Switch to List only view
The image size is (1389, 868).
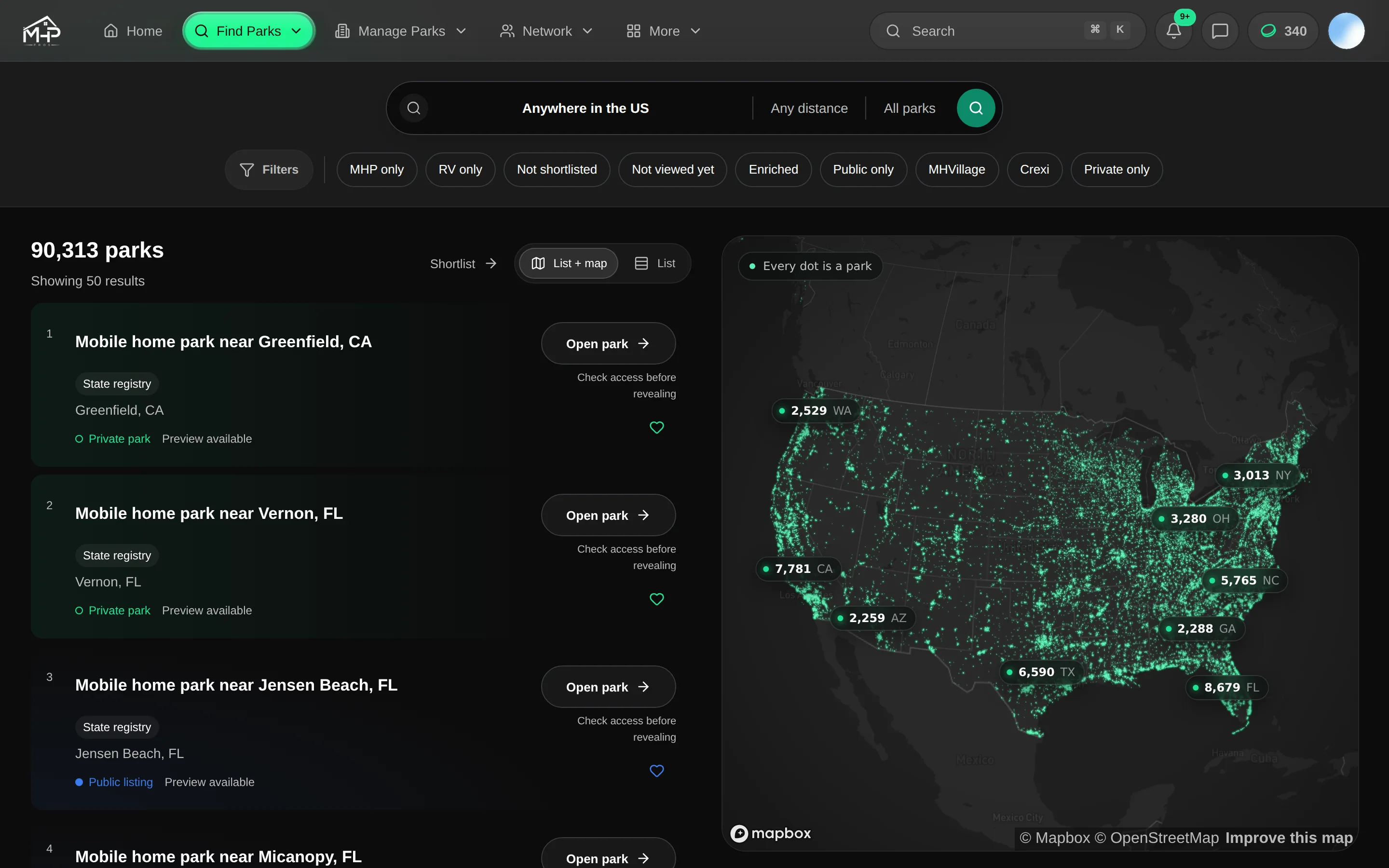coord(655,263)
